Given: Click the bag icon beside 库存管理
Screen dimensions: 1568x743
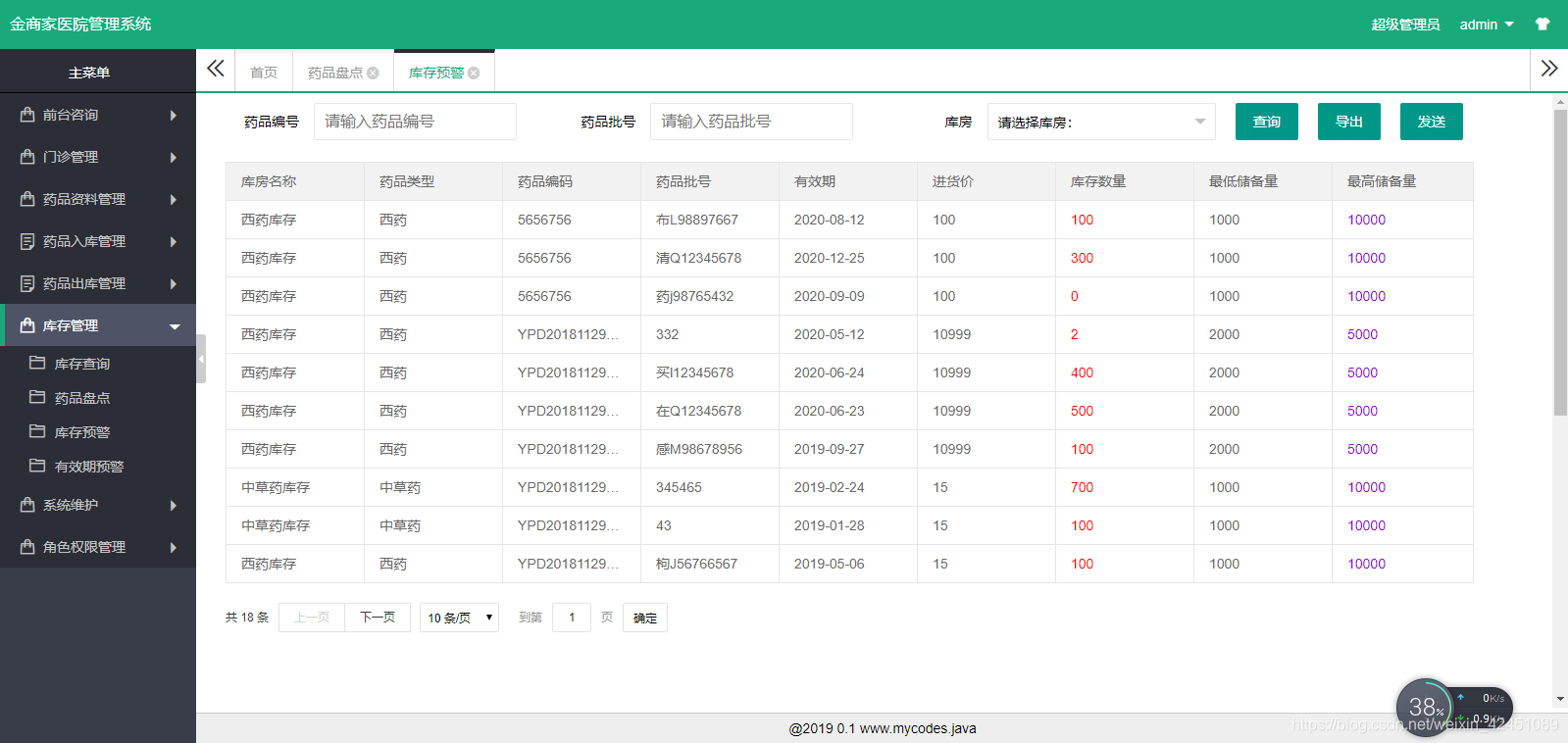Looking at the screenshot, I should (27, 325).
